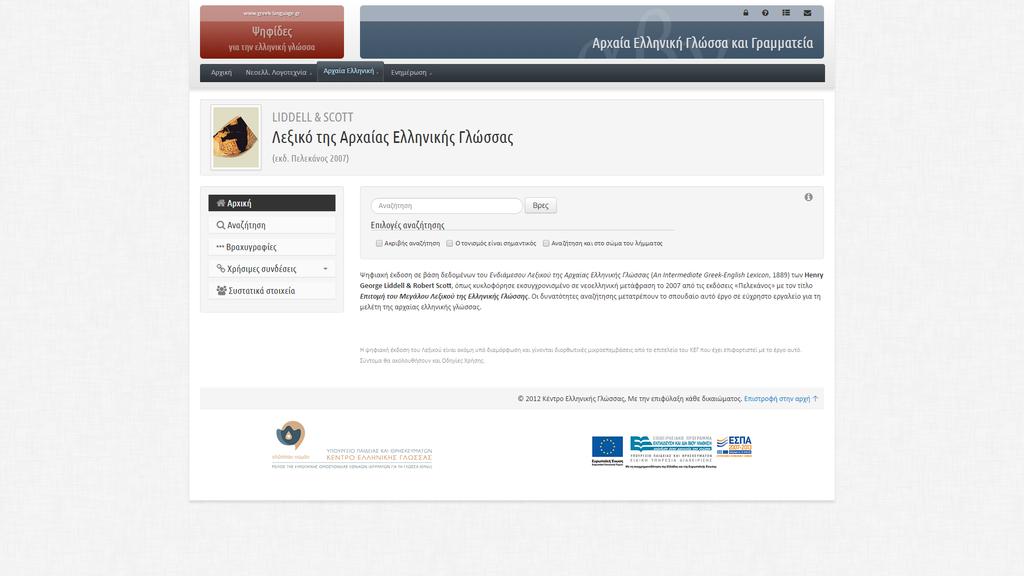This screenshot has width=1024, height=576.
Task: Click the Αρχαία Ελληνική Γλώσσα και Γραμματεία banner
Action: pyautogui.click(x=592, y=32)
